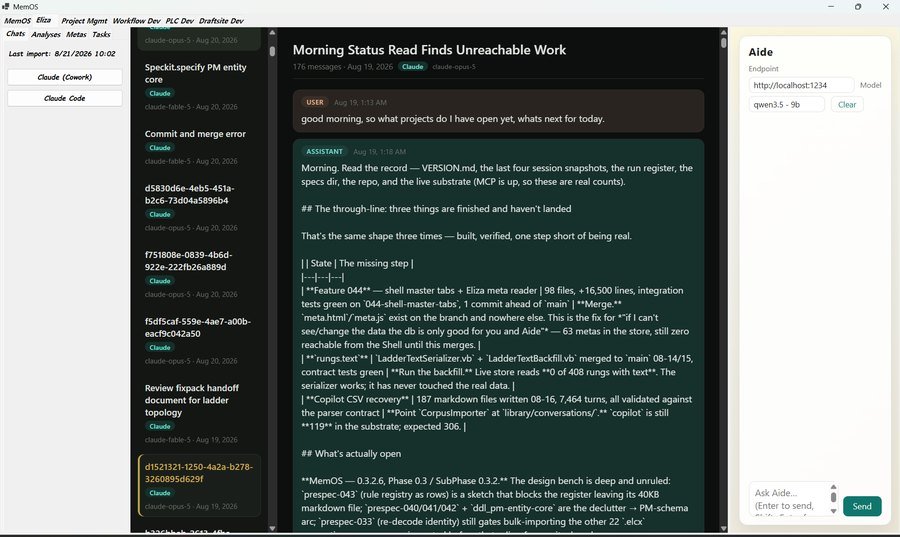Send the Aide message
900x537 pixels.
[862, 506]
